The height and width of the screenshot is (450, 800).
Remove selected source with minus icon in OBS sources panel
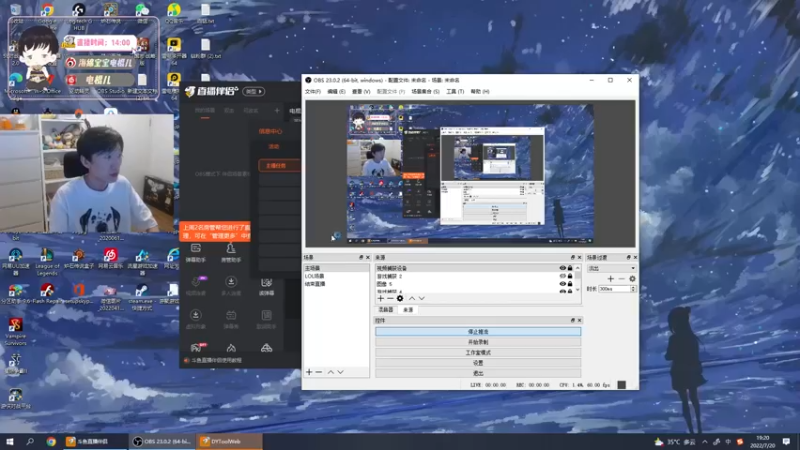[x=390, y=298]
